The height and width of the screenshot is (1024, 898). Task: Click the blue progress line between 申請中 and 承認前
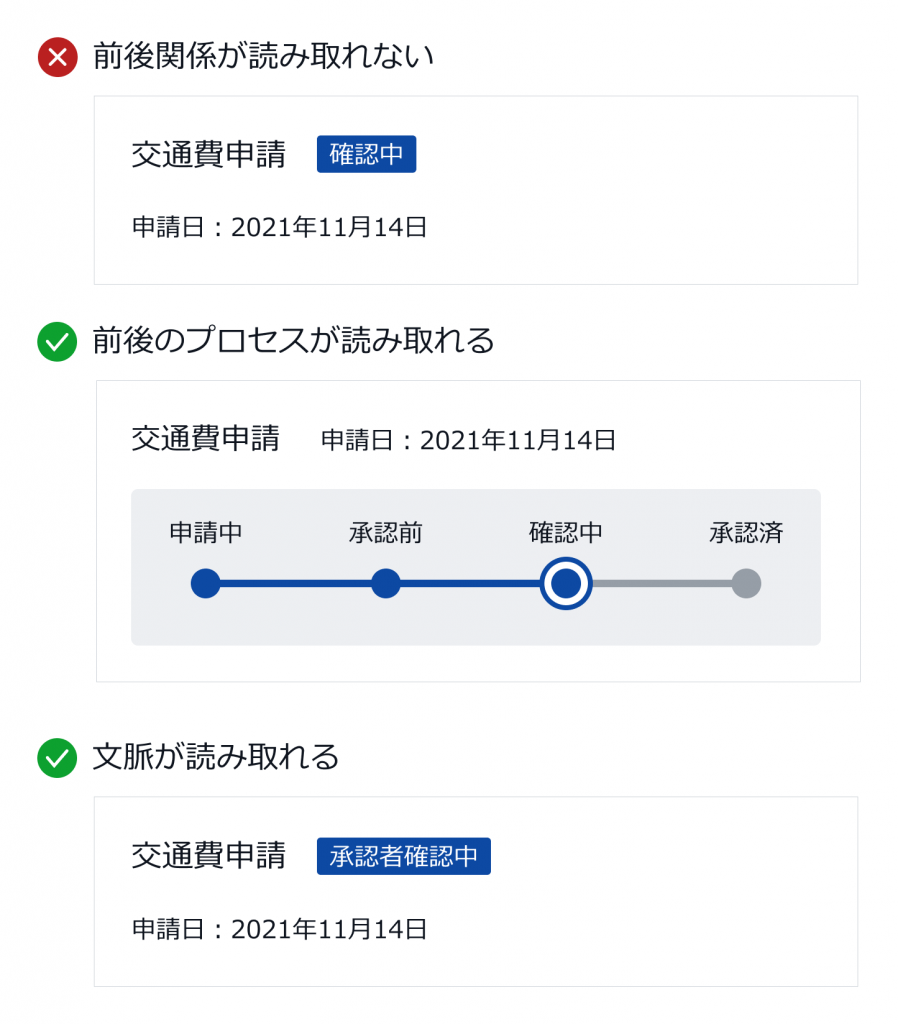pyautogui.click(x=296, y=583)
